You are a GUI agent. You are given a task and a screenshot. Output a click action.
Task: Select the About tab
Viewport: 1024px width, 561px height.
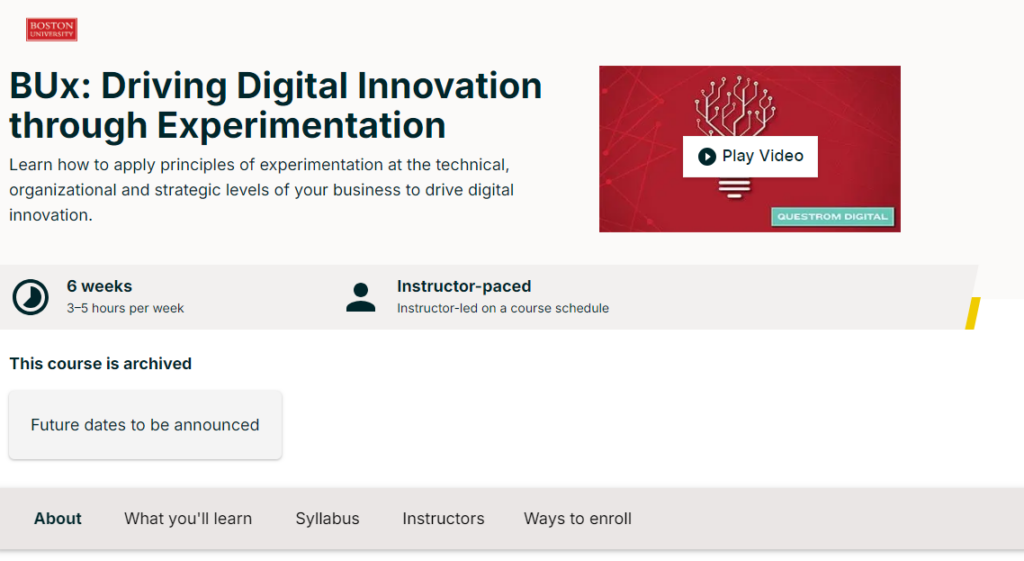coord(57,519)
